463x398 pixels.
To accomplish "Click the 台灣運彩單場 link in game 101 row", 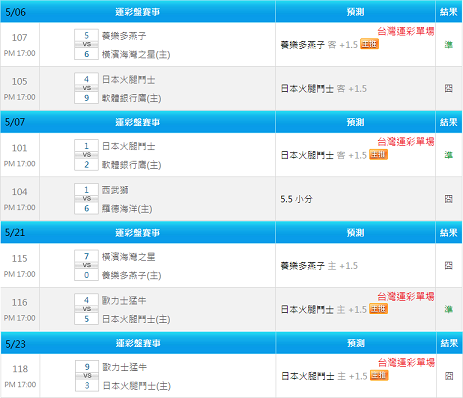I will pos(406,142).
